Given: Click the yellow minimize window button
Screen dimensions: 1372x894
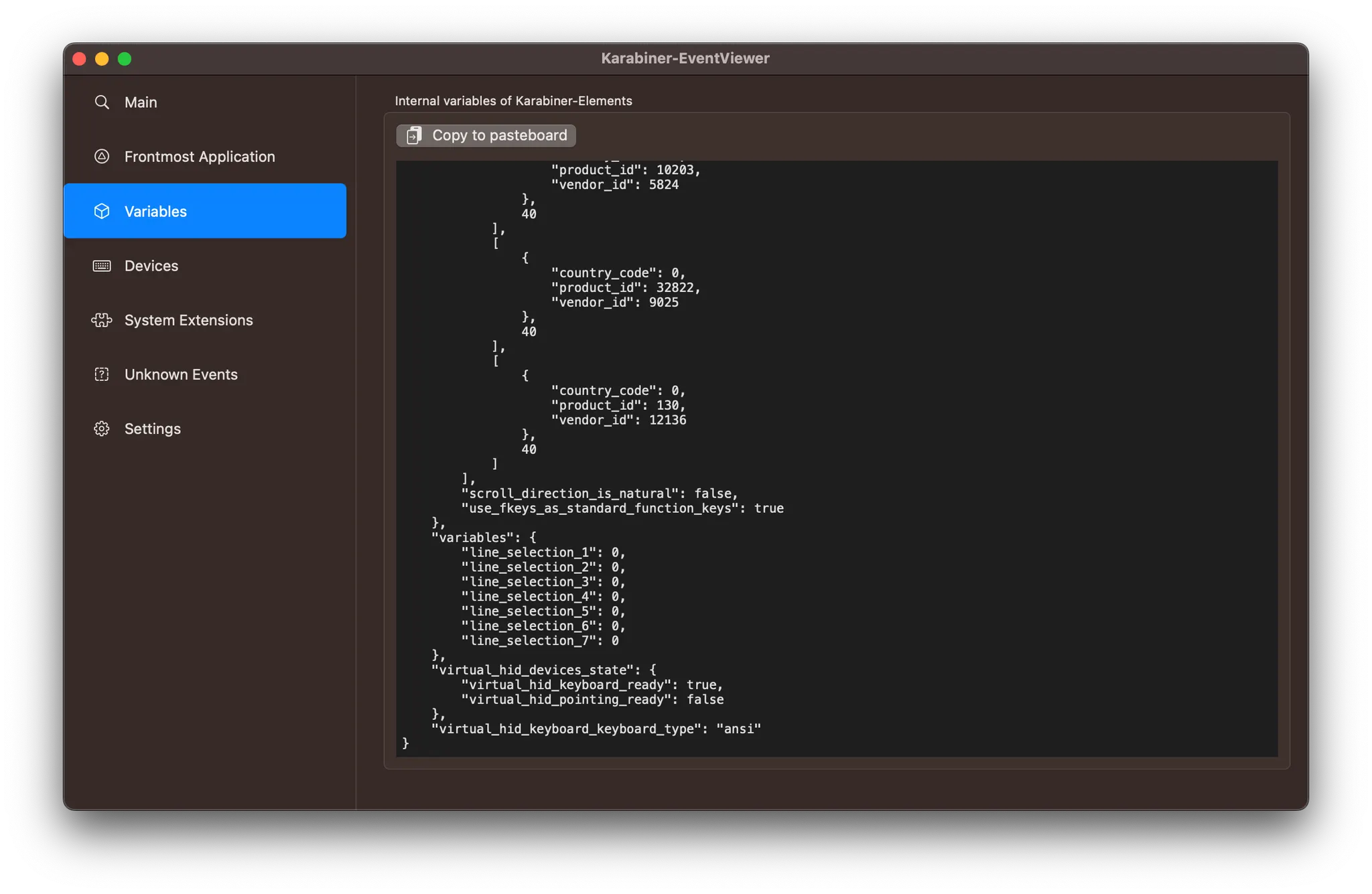Looking at the screenshot, I should tap(102, 59).
